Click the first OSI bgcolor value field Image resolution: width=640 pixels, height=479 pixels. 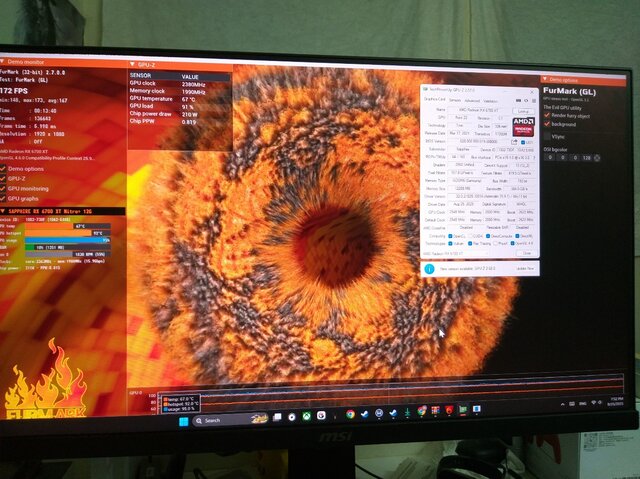pos(550,157)
